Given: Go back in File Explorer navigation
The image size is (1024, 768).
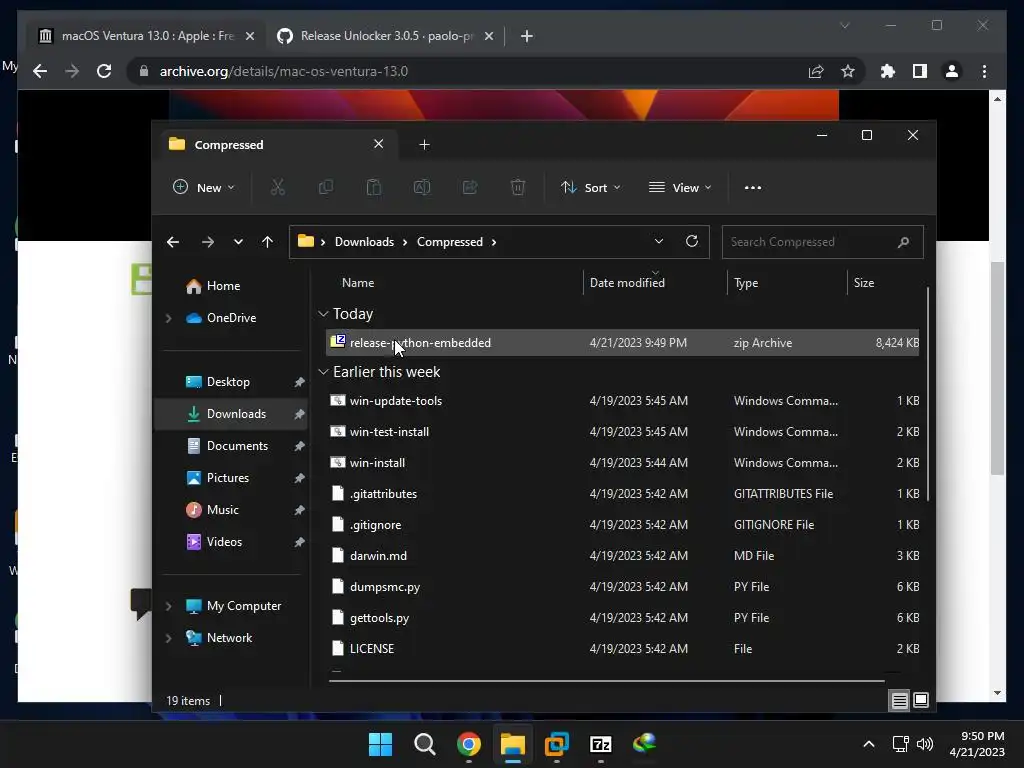Looking at the screenshot, I should pyautogui.click(x=173, y=242).
